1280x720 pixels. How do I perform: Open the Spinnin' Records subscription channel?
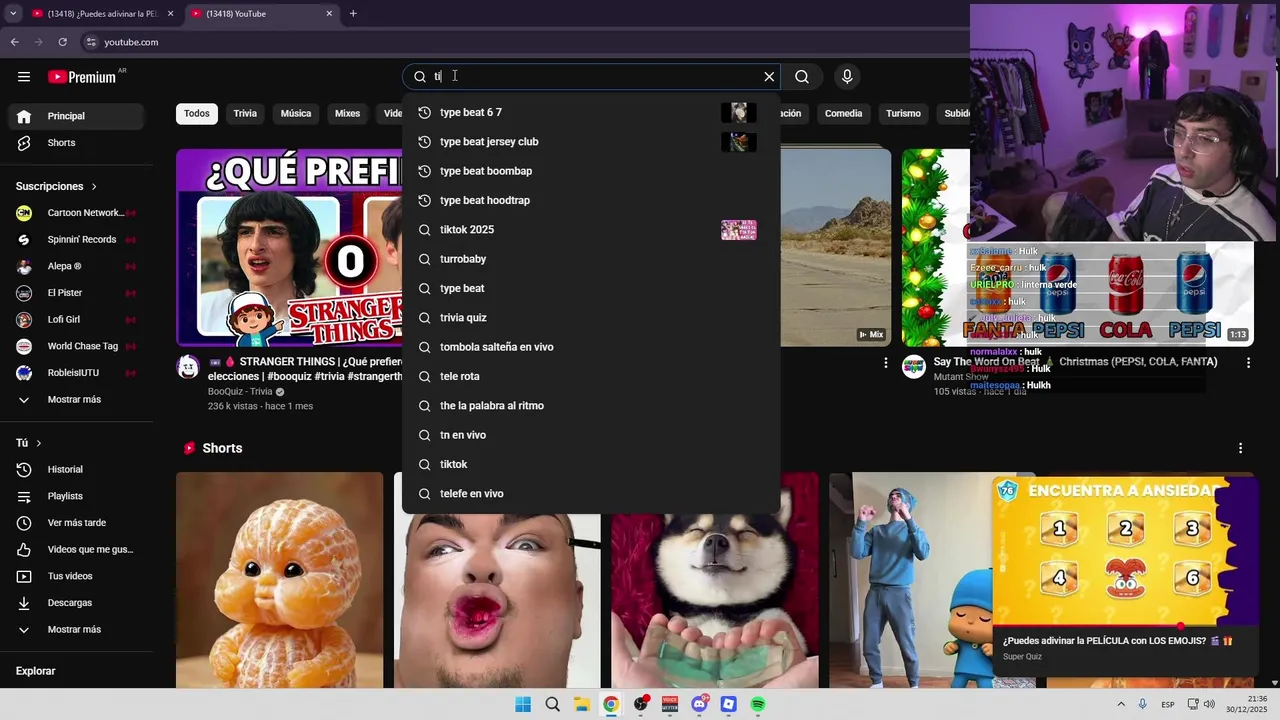(76, 240)
